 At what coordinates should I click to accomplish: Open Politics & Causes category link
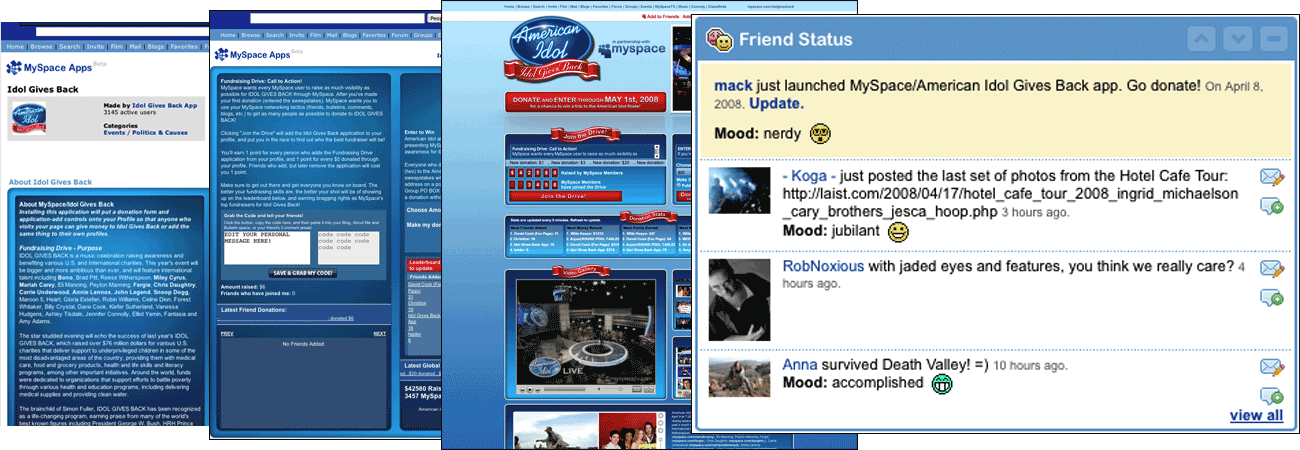coord(159,132)
